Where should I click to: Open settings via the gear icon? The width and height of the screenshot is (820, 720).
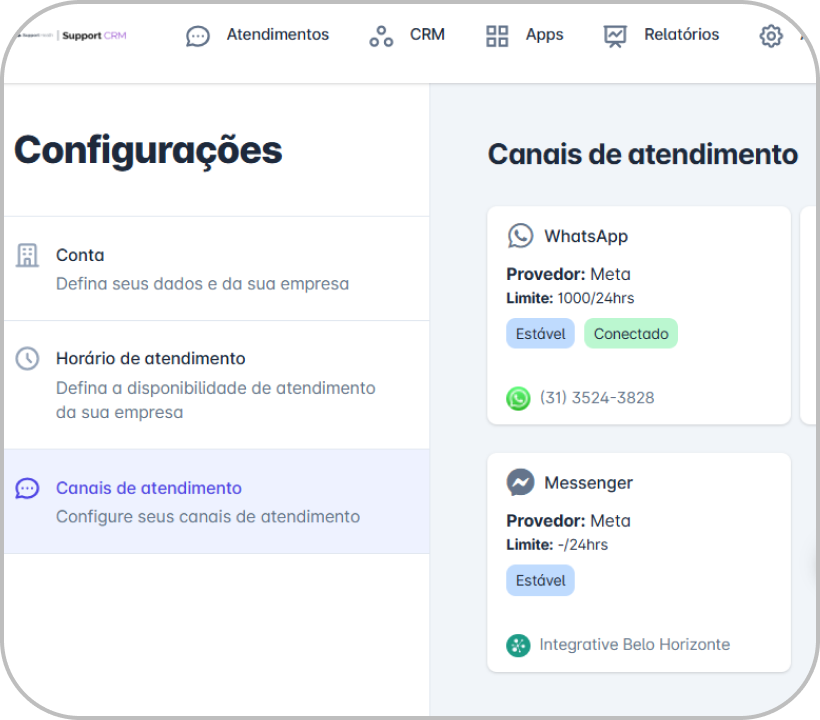pyautogui.click(x=770, y=36)
